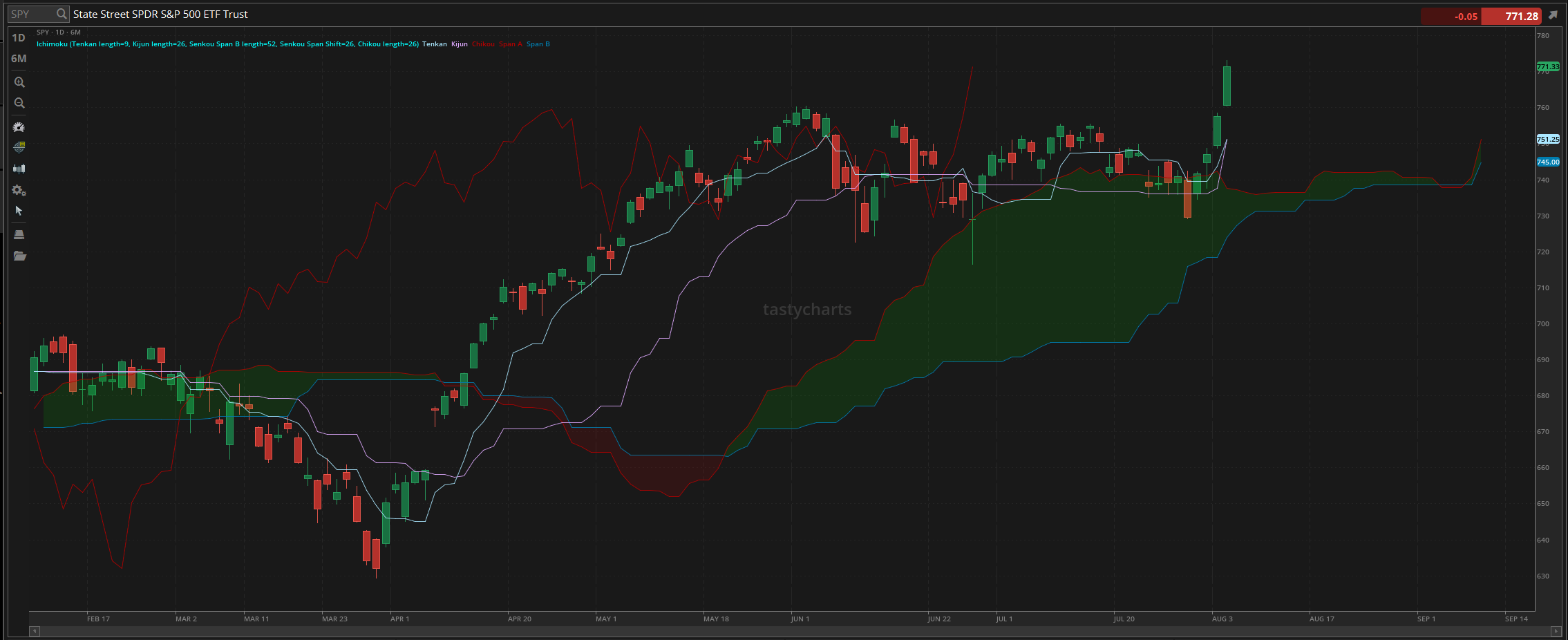Click the Tenkan legend label
1568x640 pixels.
pyautogui.click(x=435, y=44)
